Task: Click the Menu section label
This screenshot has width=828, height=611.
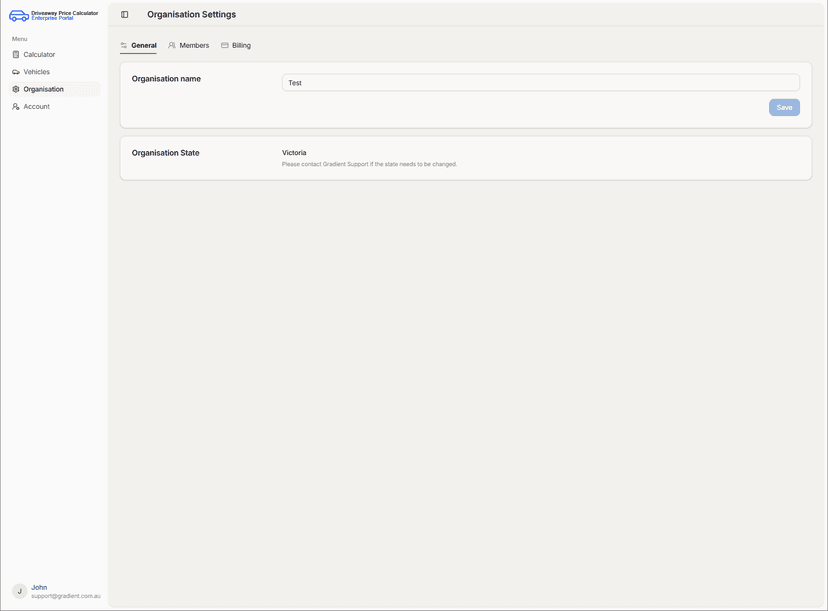Action: click(x=20, y=39)
